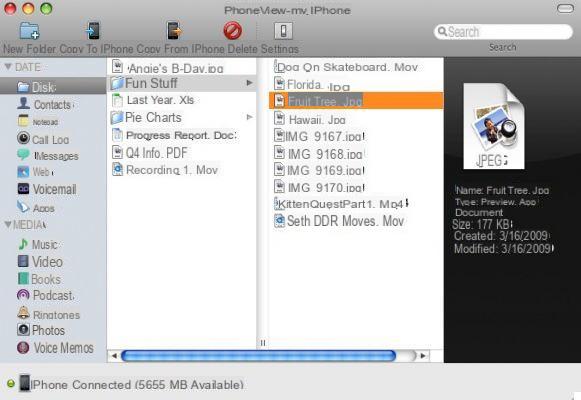Open Call Log in the sidebar
Image resolution: width=581 pixels, height=400 pixels.
(x=43, y=139)
